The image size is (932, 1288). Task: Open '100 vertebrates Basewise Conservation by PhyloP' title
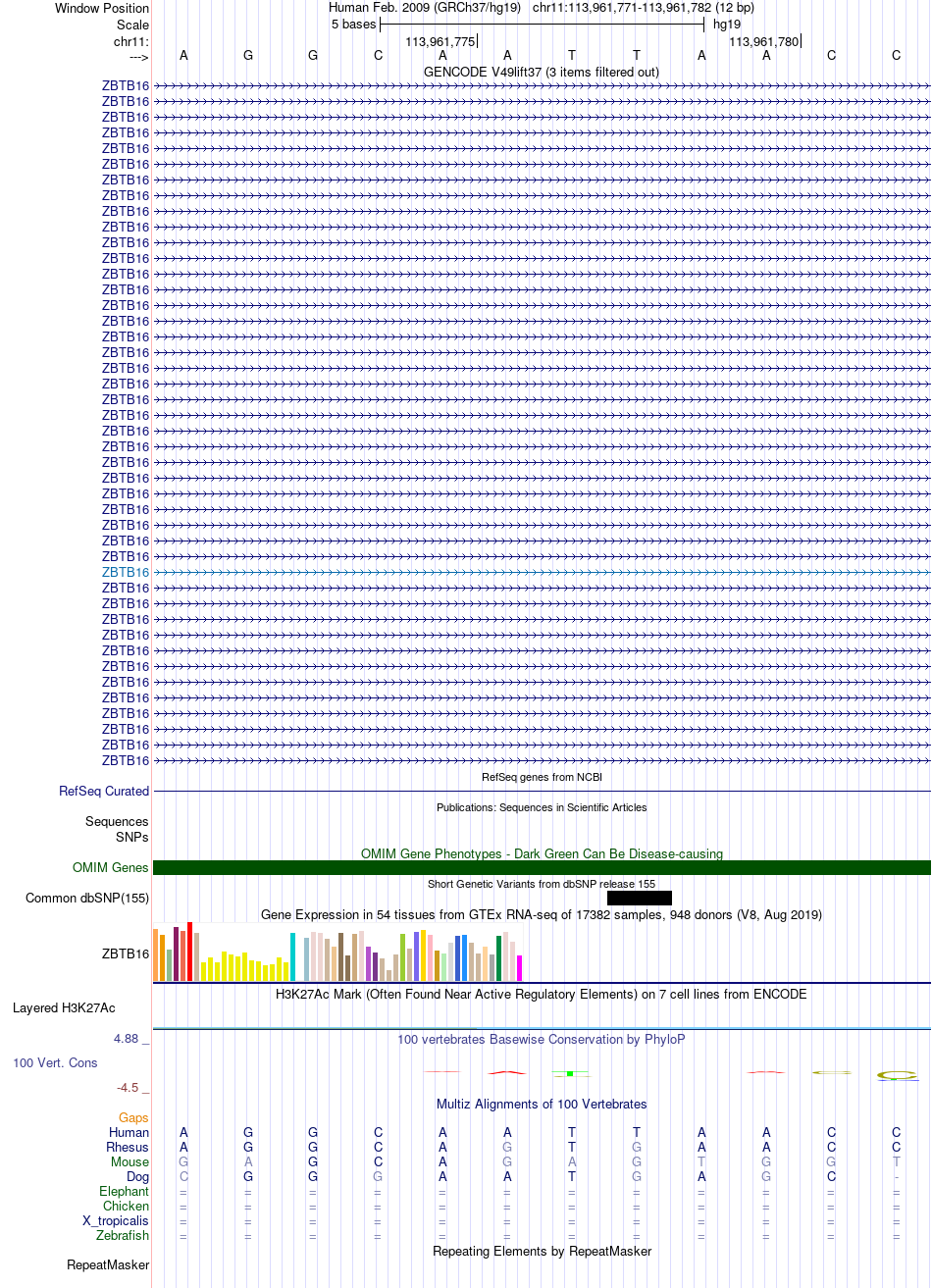pos(542,1039)
